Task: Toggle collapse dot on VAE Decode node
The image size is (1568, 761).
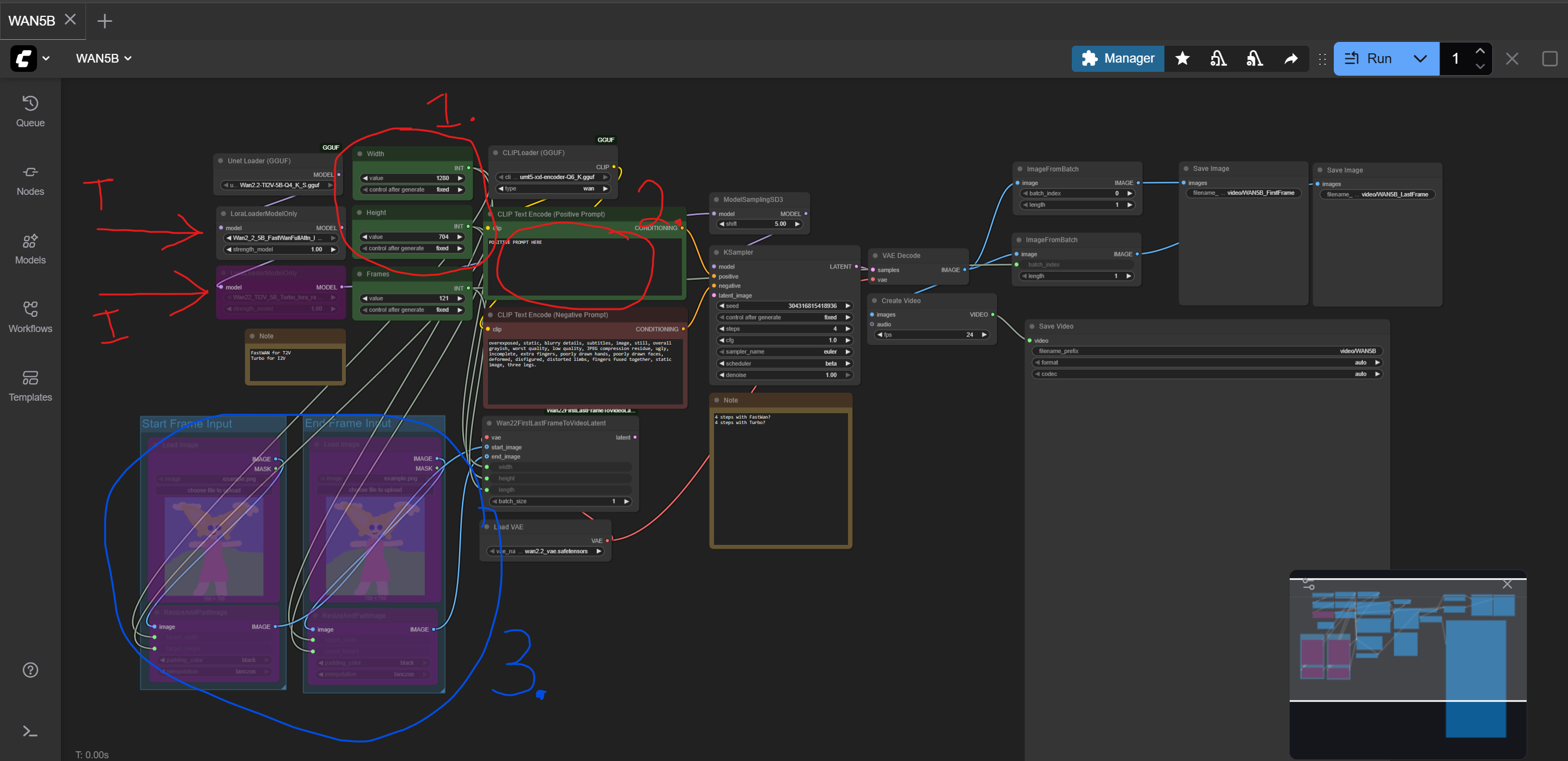Action: pyautogui.click(x=875, y=255)
